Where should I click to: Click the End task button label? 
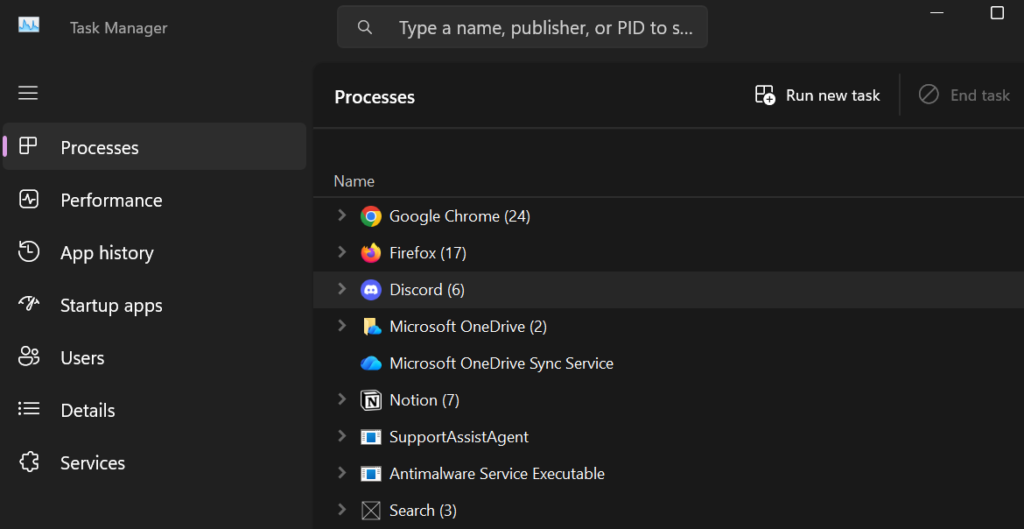(x=980, y=95)
